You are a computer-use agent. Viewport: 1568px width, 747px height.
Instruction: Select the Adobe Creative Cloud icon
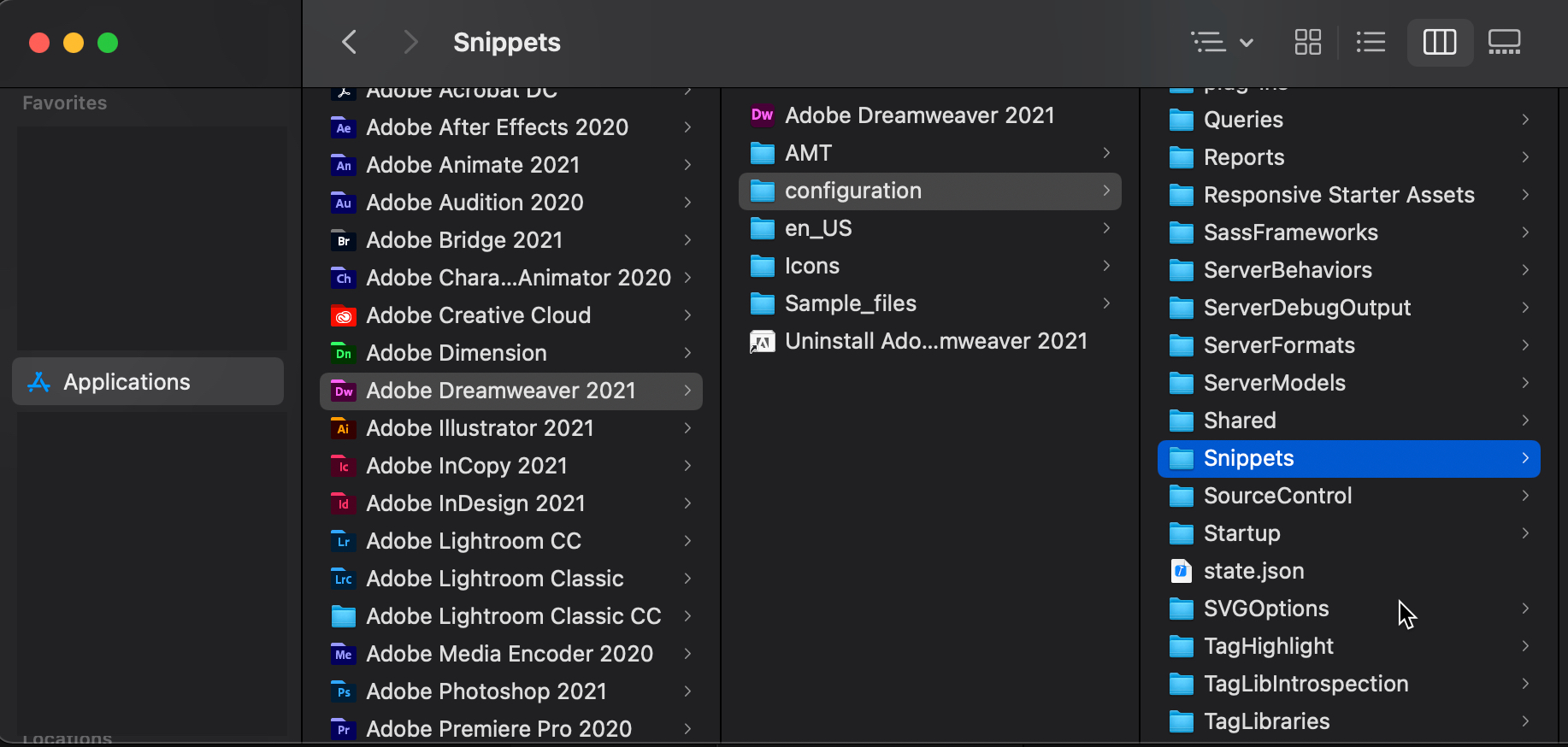(343, 315)
